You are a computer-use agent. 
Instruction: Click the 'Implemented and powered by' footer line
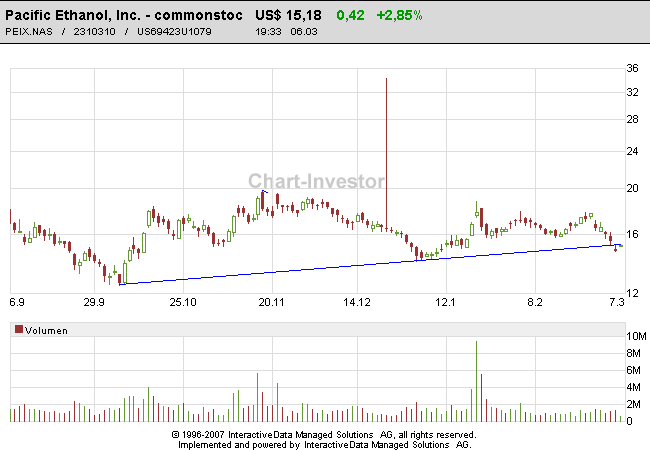(325, 445)
